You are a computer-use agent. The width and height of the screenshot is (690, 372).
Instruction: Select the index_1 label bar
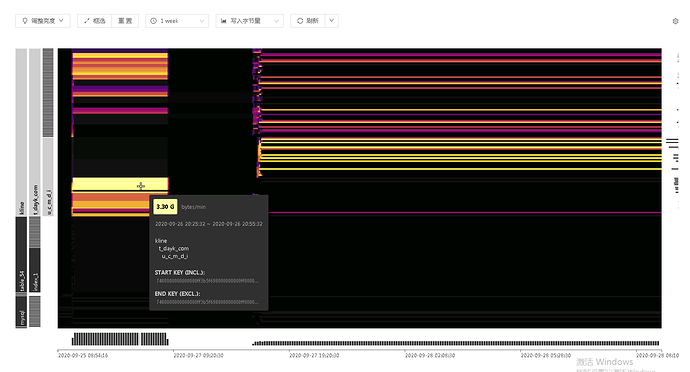click(x=35, y=270)
